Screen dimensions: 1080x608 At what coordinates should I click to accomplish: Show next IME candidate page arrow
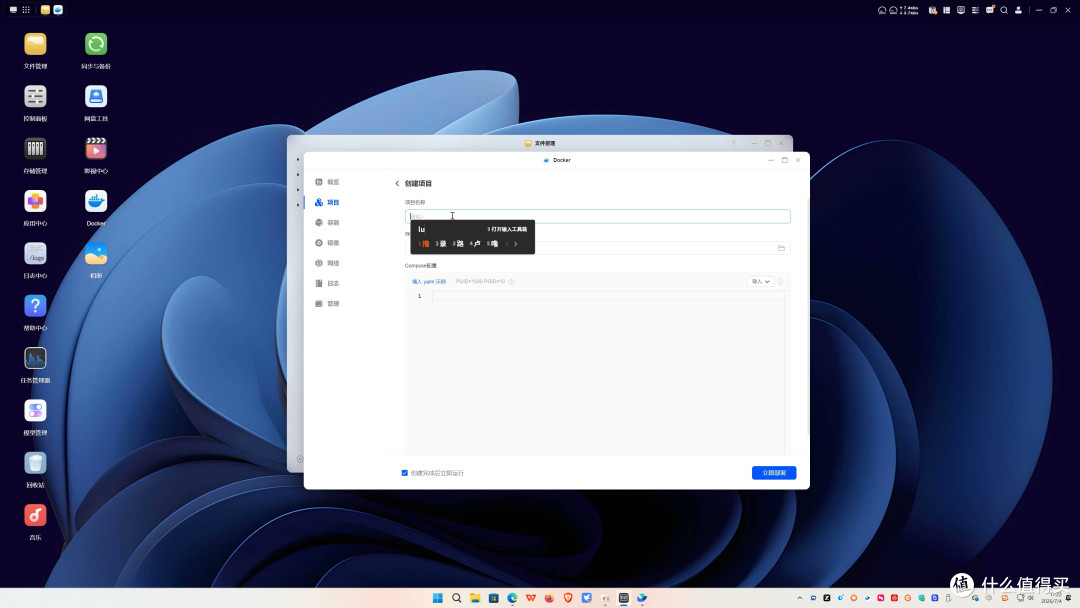point(515,244)
